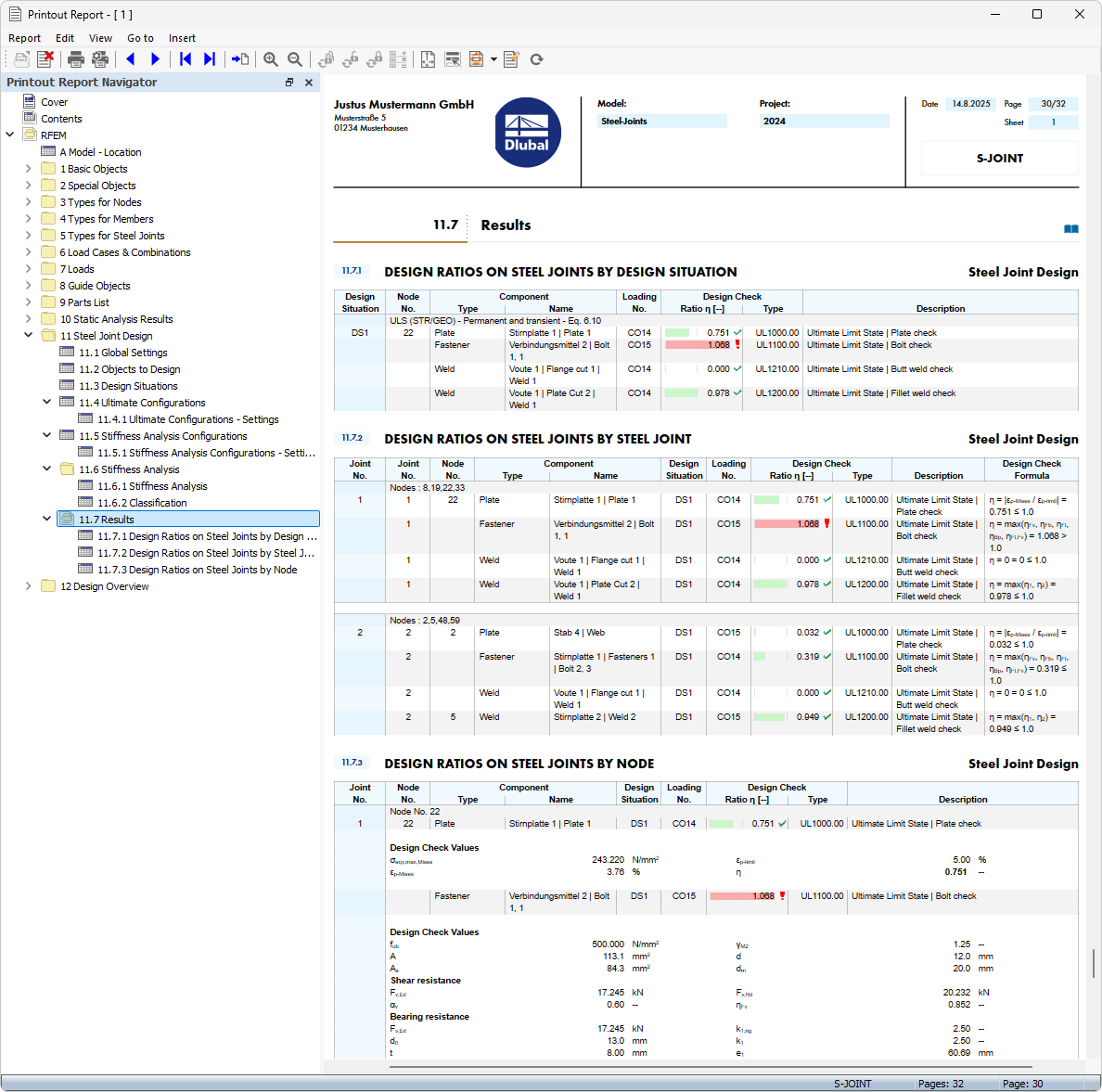Select 9 Parts List folder
Screen dimensions: 1102x1092
(84, 302)
